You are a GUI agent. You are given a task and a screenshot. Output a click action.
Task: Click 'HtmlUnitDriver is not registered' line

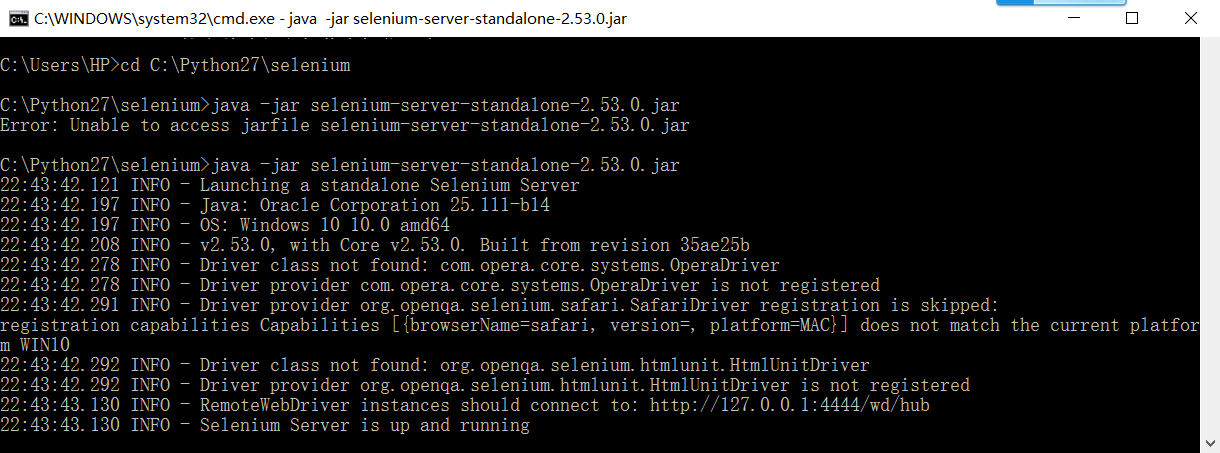coord(485,385)
